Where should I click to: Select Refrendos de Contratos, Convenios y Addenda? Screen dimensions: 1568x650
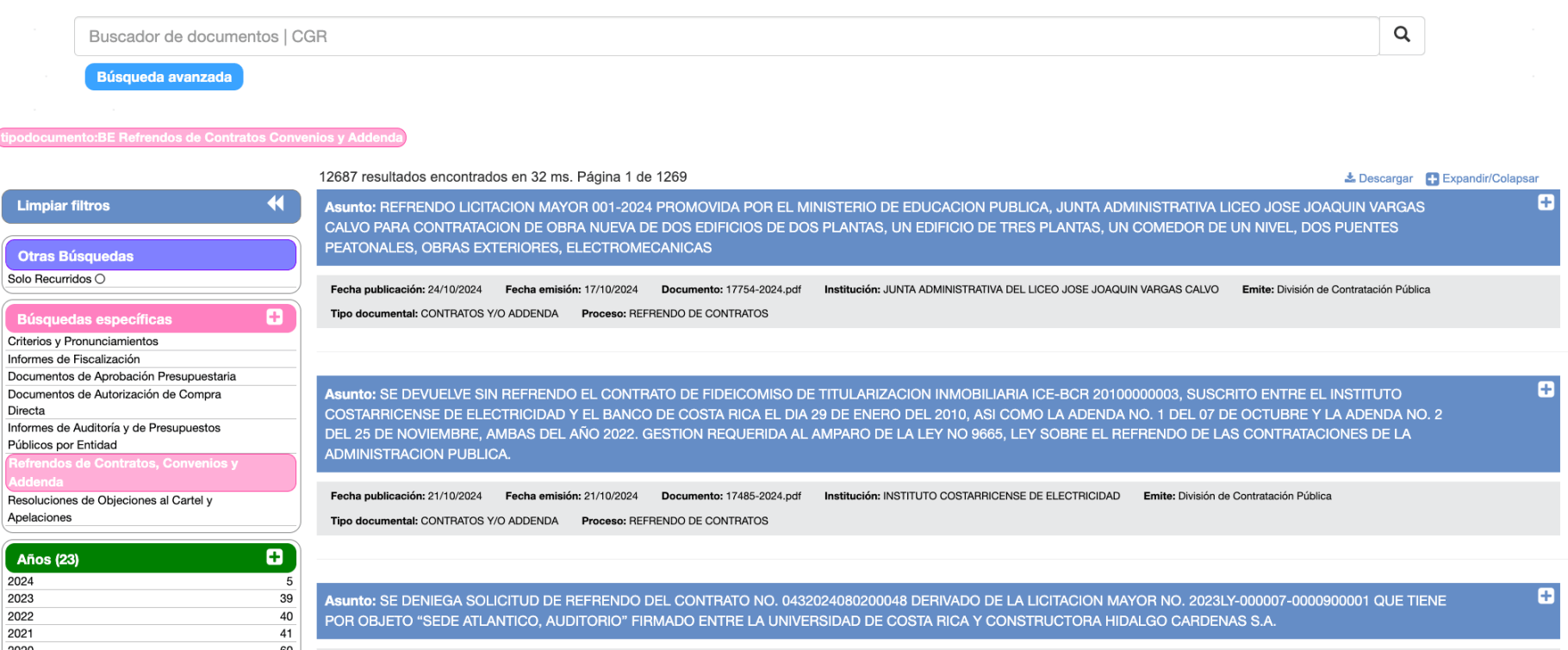(151, 473)
